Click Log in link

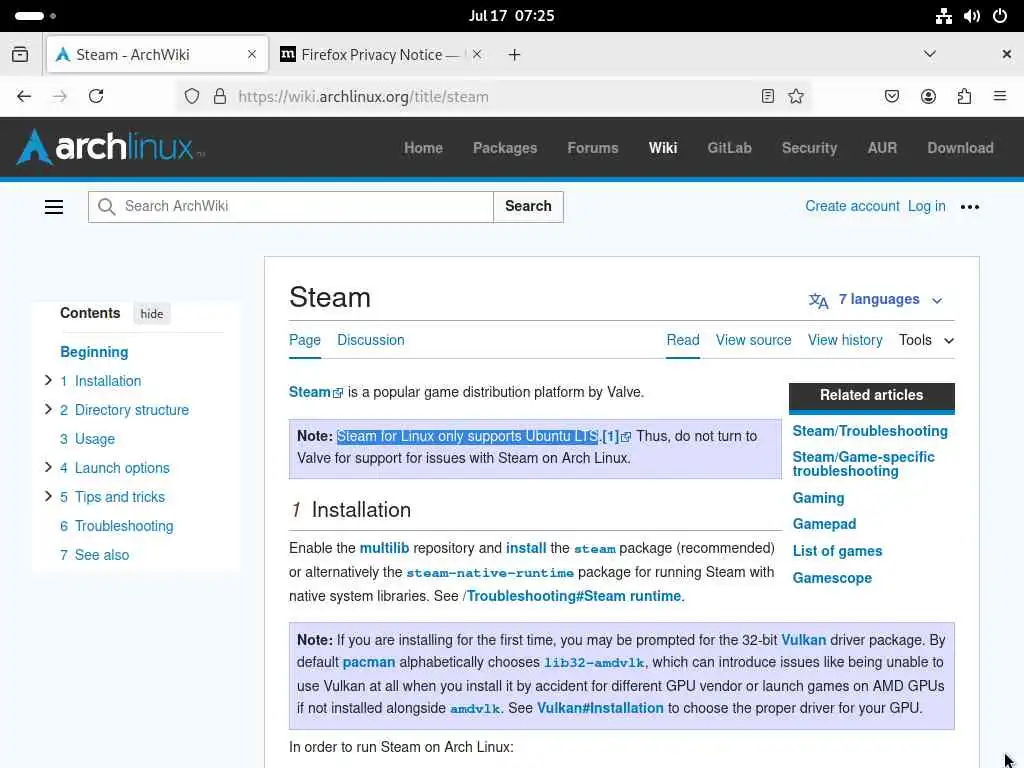click(x=927, y=206)
